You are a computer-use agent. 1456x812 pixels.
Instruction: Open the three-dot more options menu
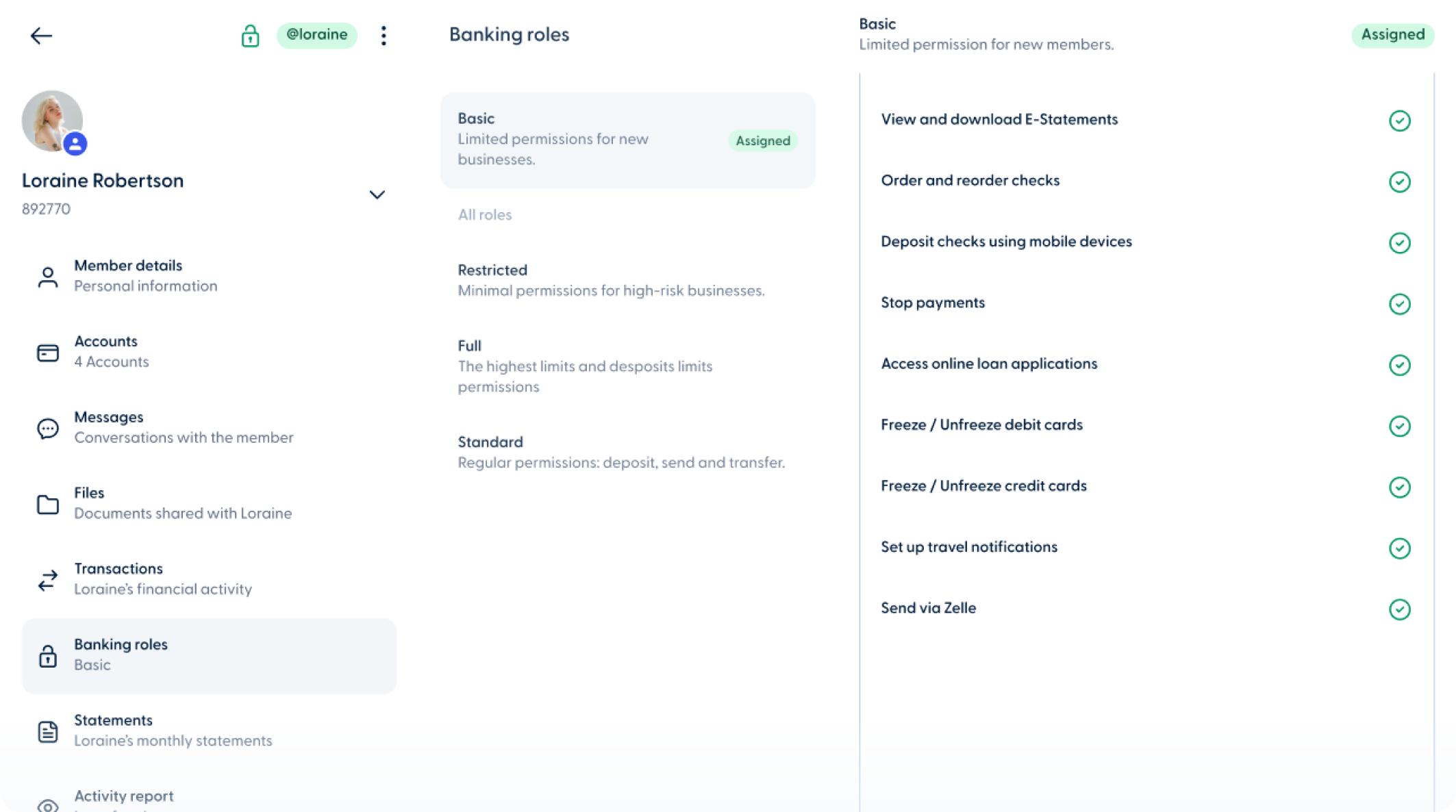tap(384, 36)
